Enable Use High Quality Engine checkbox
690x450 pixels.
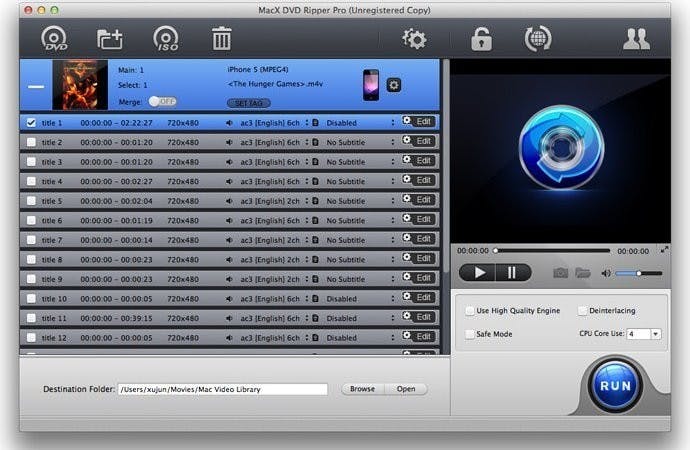click(x=469, y=311)
